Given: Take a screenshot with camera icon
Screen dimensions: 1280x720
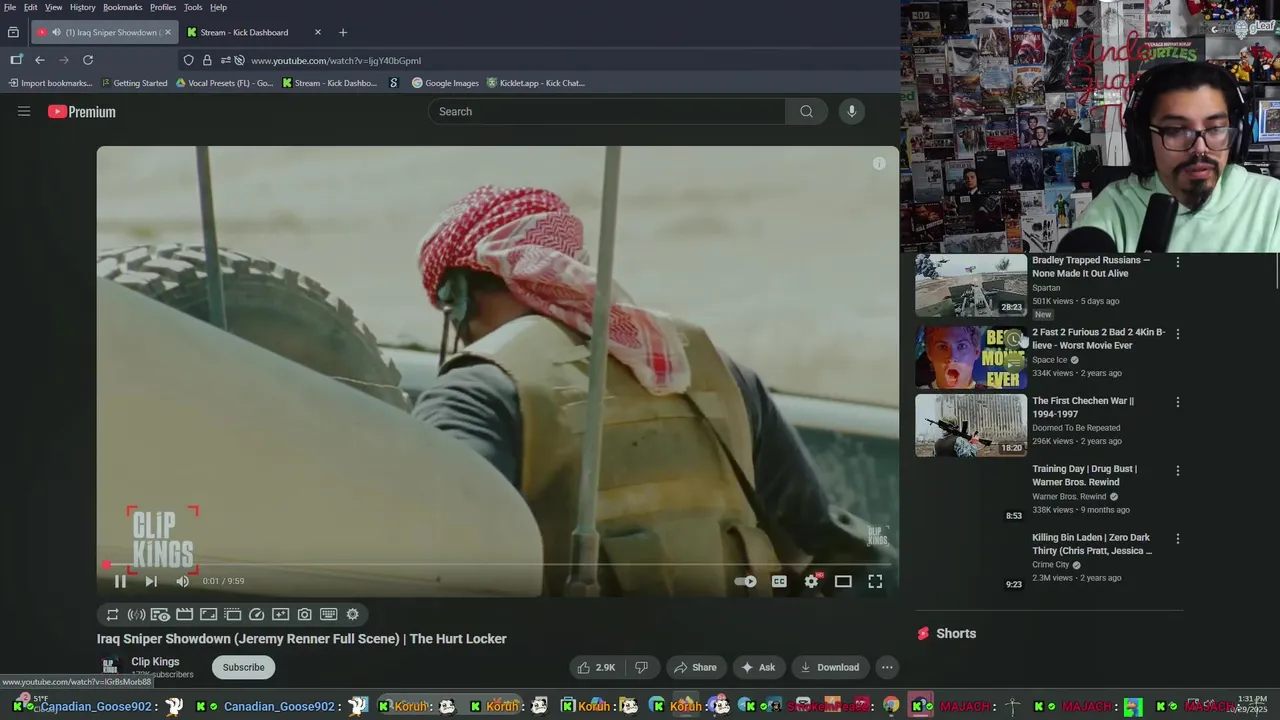Looking at the screenshot, I should [x=304, y=614].
